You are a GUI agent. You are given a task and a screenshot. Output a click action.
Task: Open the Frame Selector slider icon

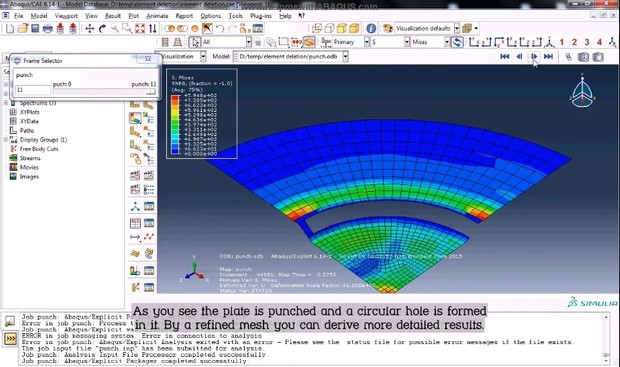click(568, 57)
